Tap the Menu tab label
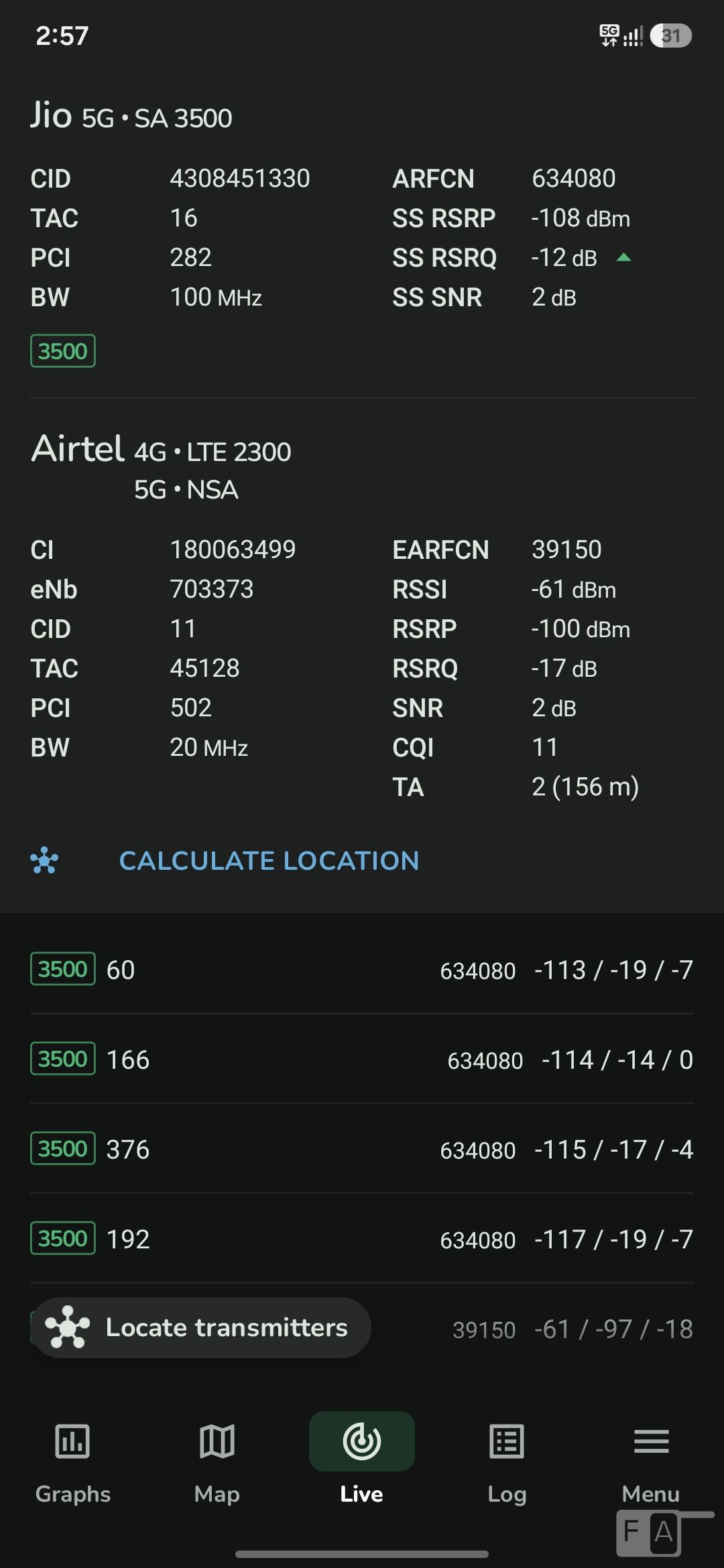This screenshot has width=724, height=1568. click(651, 1494)
